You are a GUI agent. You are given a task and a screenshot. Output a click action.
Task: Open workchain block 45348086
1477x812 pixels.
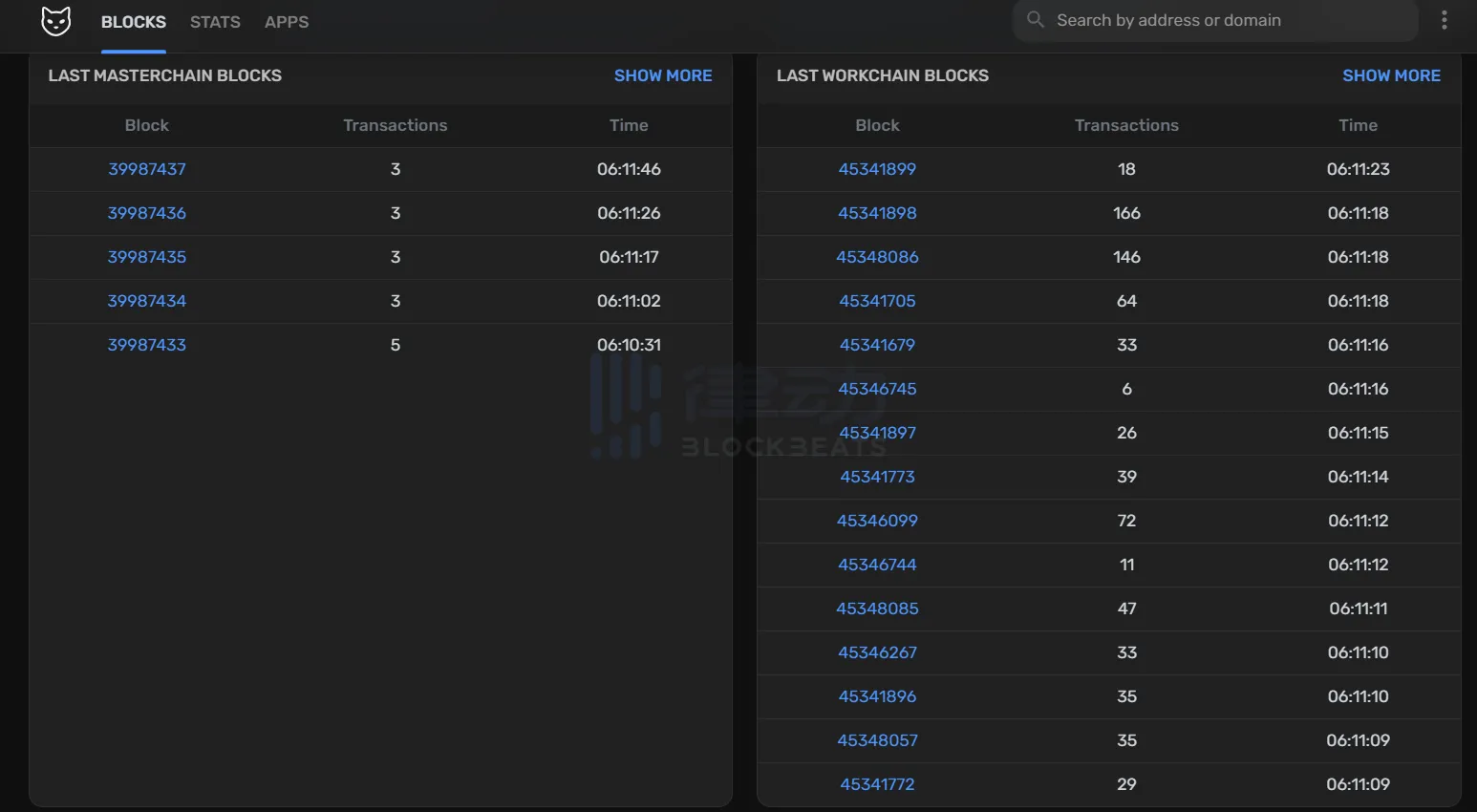pos(877,257)
